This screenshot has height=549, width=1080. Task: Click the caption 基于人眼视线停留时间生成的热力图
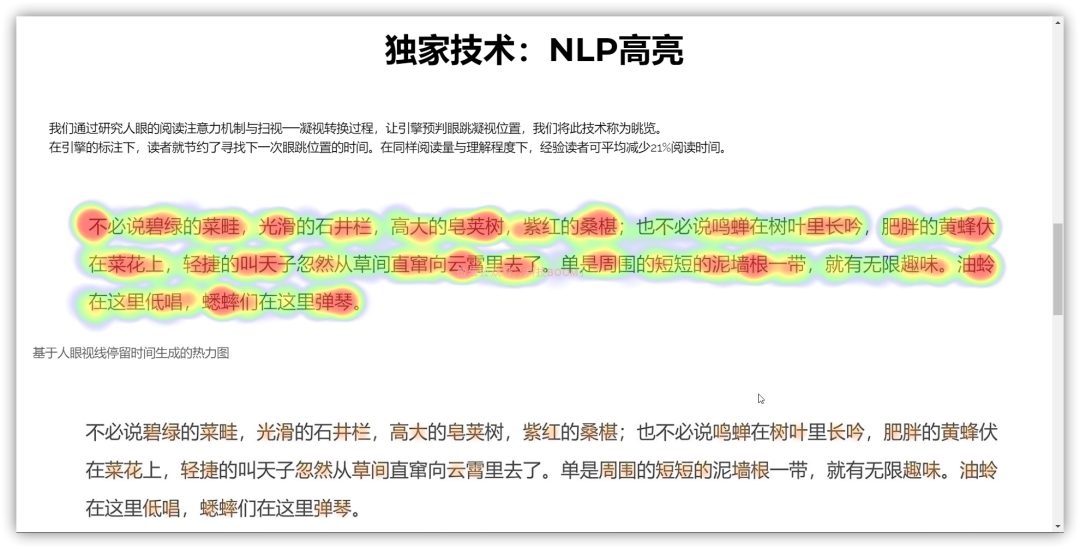[131, 353]
